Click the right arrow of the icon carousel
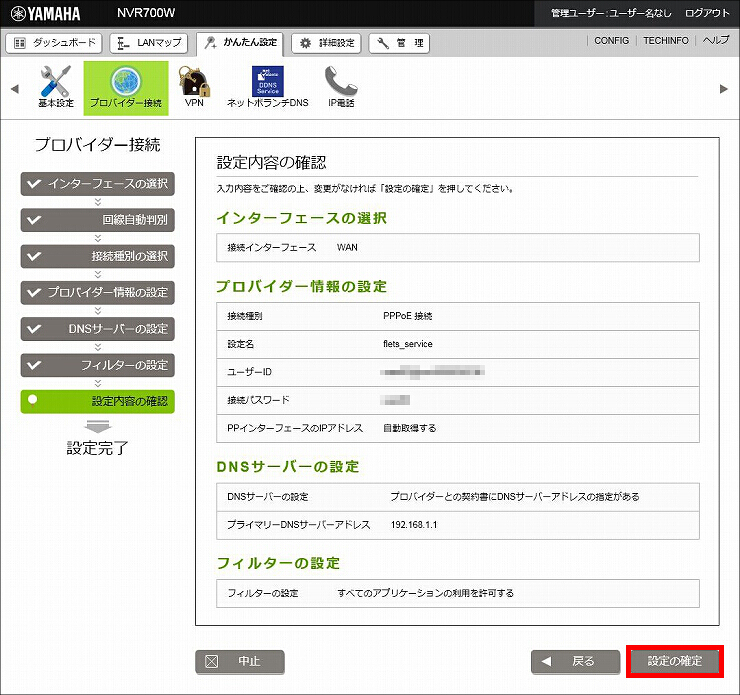This screenshot has height=695, width=740. [x=723, y=89]
